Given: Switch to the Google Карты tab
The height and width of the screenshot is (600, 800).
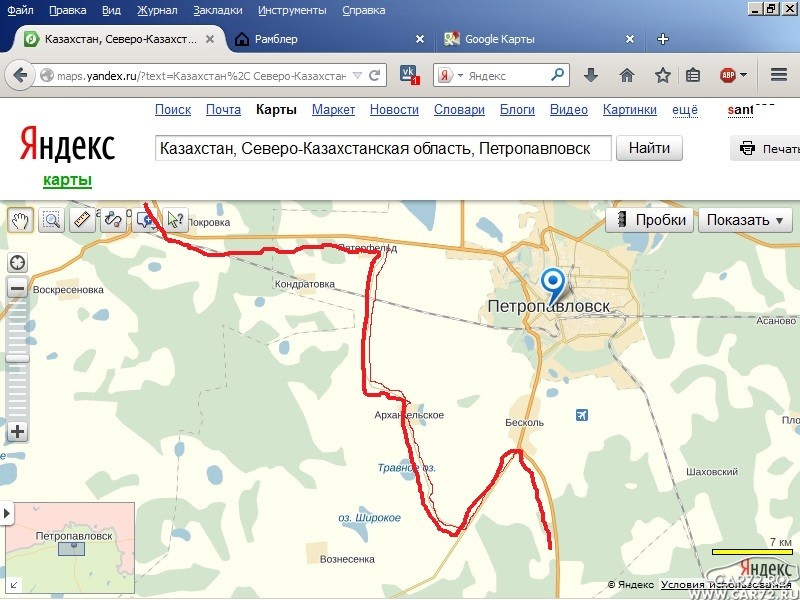Looking at the screenshot, I should tap(541, 39).
